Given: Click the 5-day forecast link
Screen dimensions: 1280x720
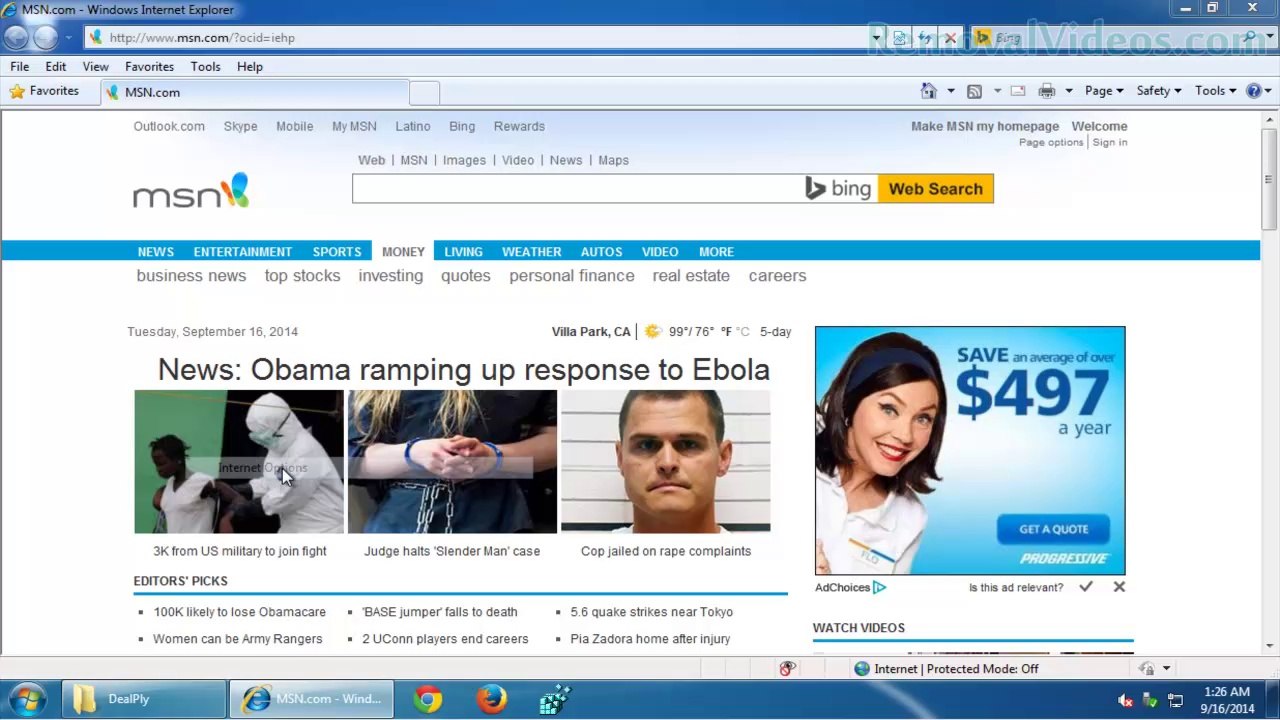Looking at the screenshot, I should 775,332.
